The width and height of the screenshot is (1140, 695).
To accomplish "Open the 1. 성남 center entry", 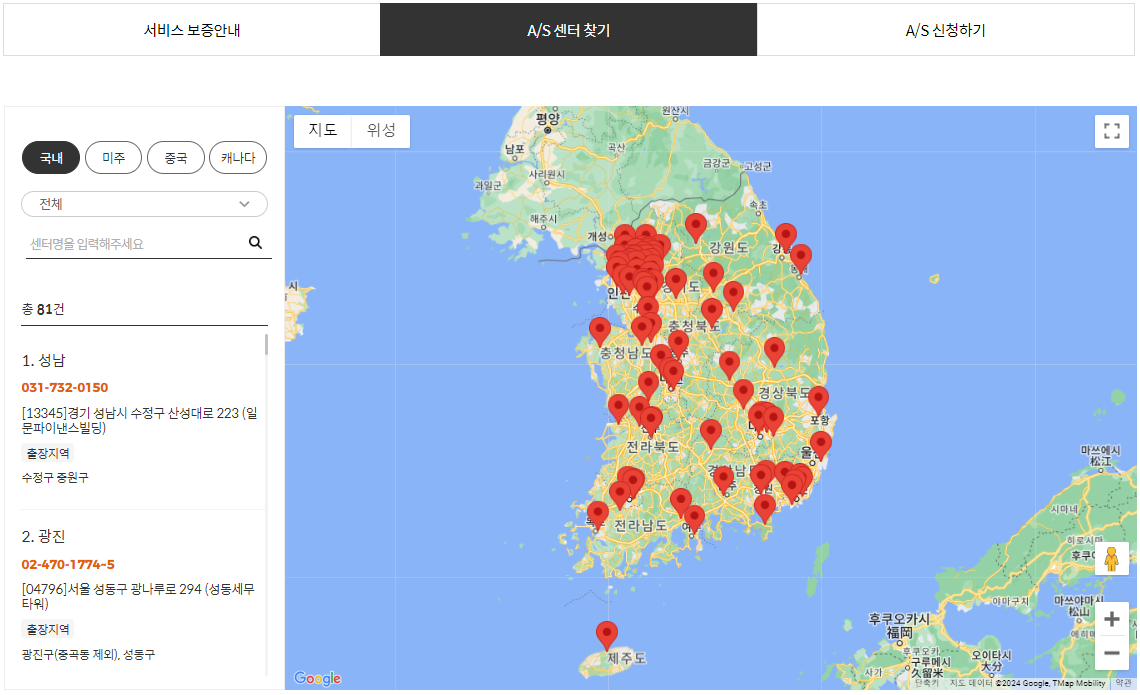I will point(44,361).
